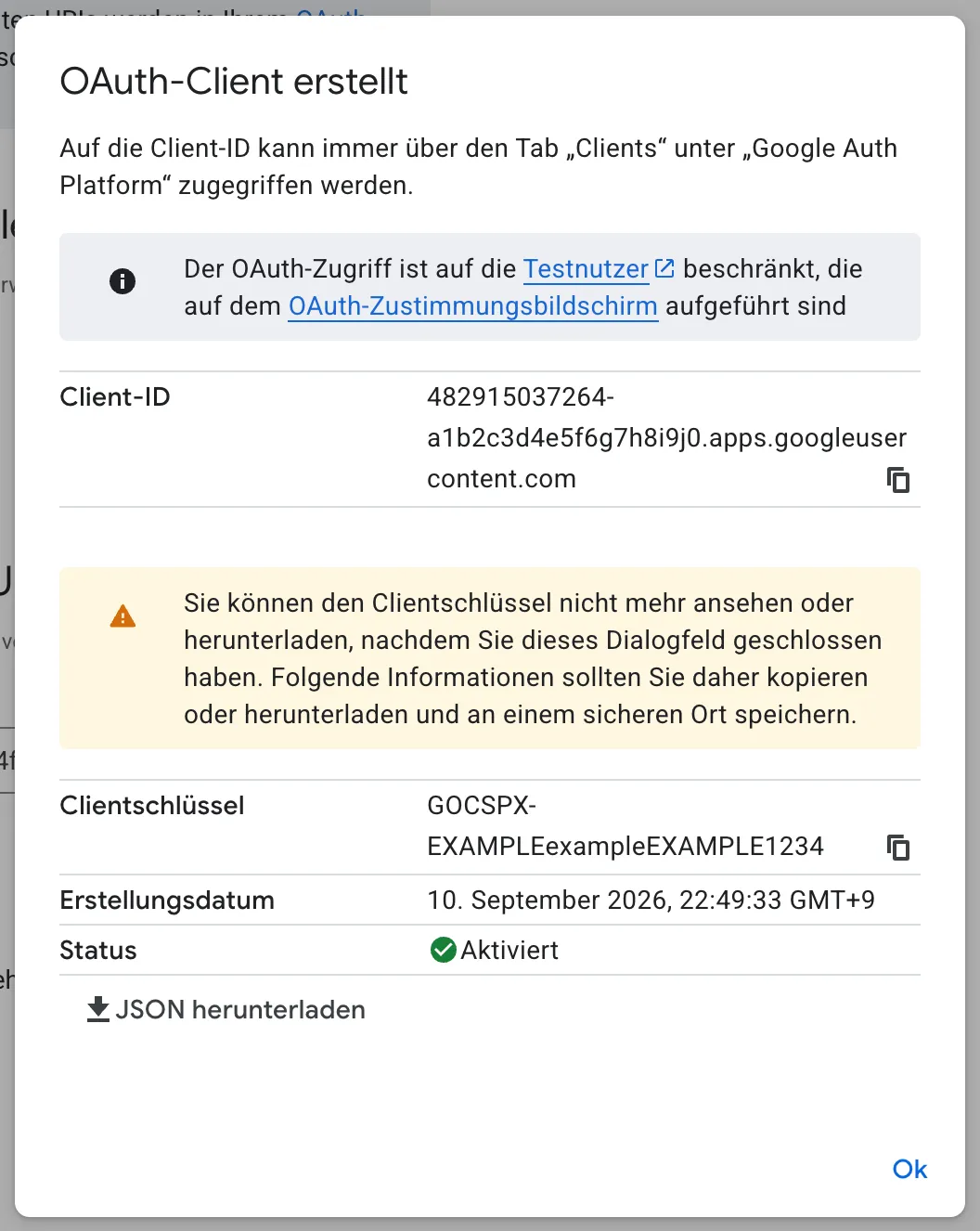Click the Clientschlüssel label

click(152, 805)
